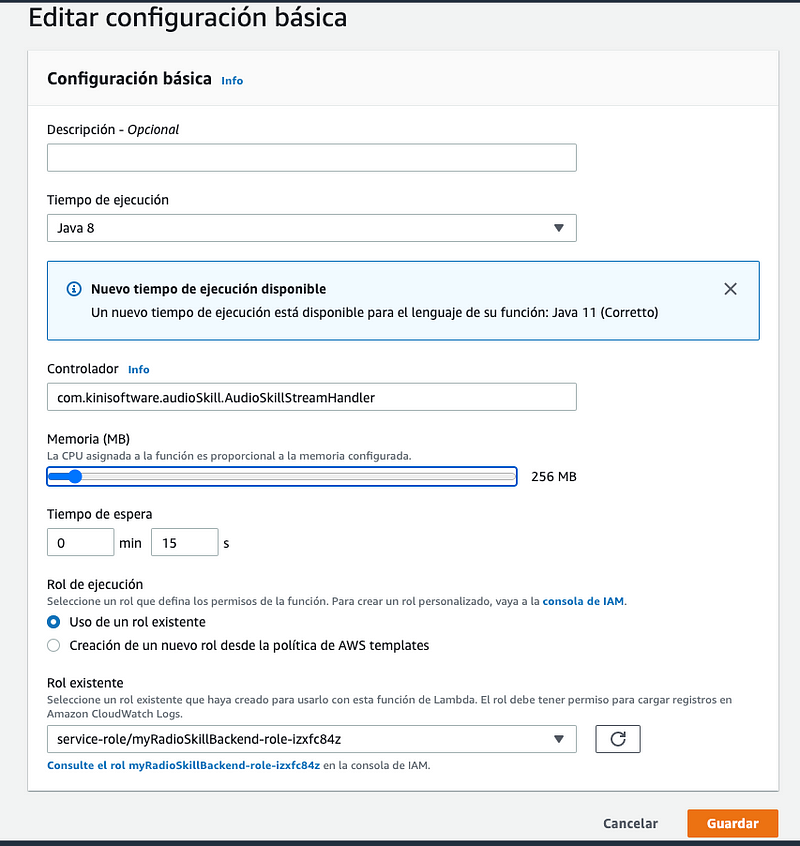
Task: Click Info link next to Controlador
Action: coord(139,369)
